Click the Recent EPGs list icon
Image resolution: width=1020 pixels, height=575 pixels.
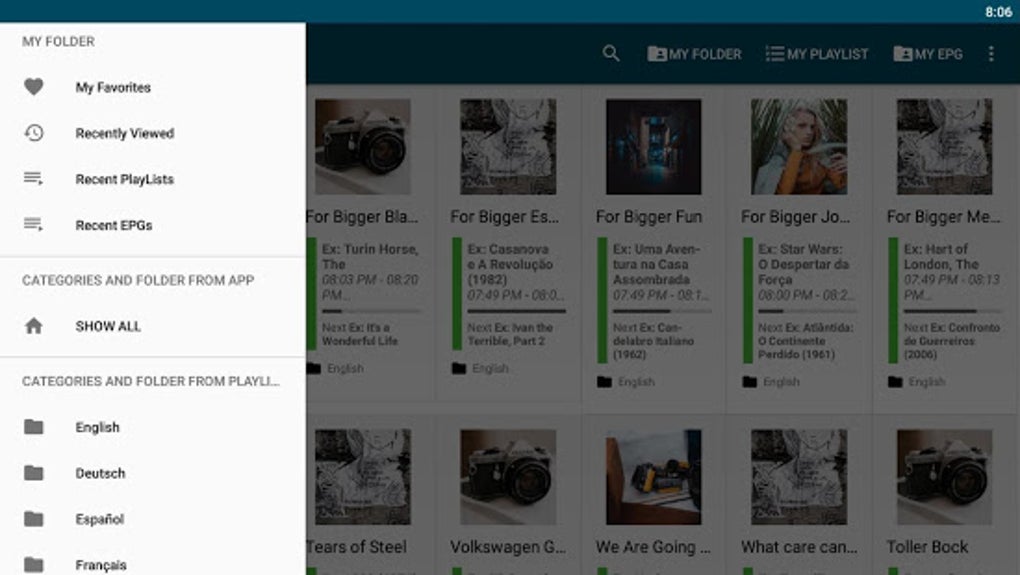point(33,224)
